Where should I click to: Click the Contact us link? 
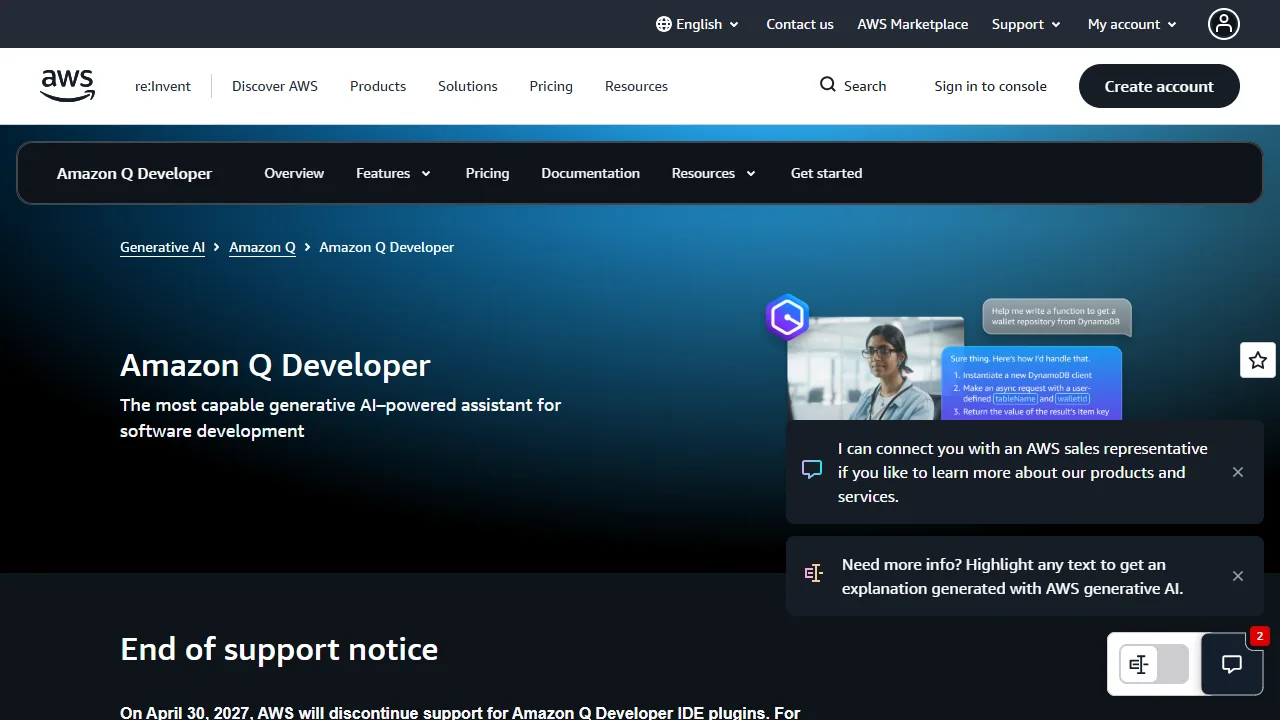[800, 24]
